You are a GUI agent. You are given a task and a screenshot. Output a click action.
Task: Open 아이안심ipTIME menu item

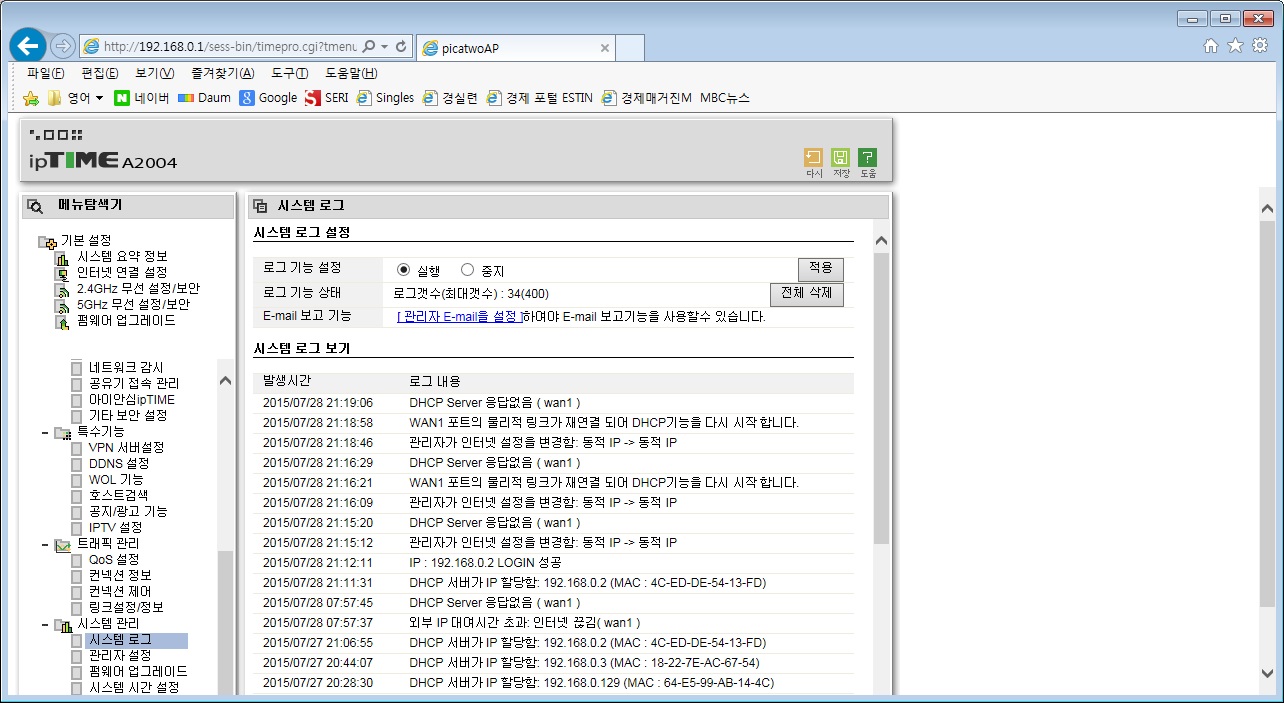click(x=131, y=400)
